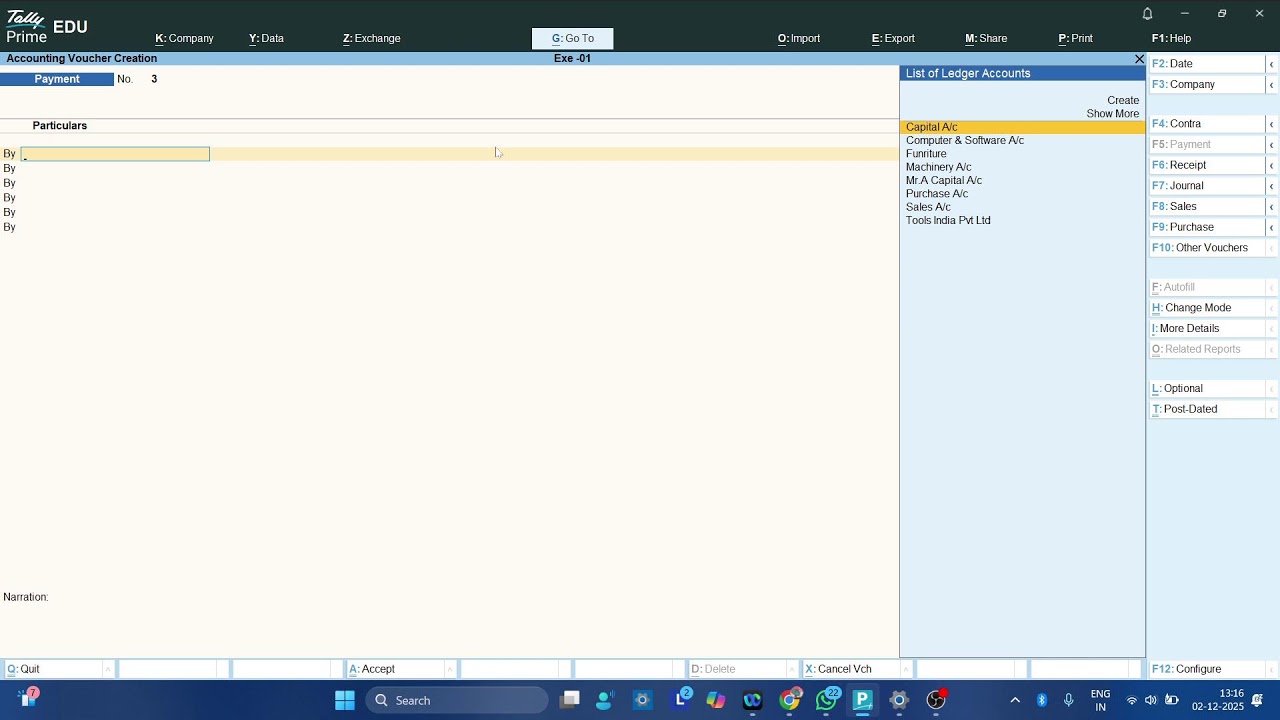Open the notifications bell in Tally title bar

[1147, 14]
